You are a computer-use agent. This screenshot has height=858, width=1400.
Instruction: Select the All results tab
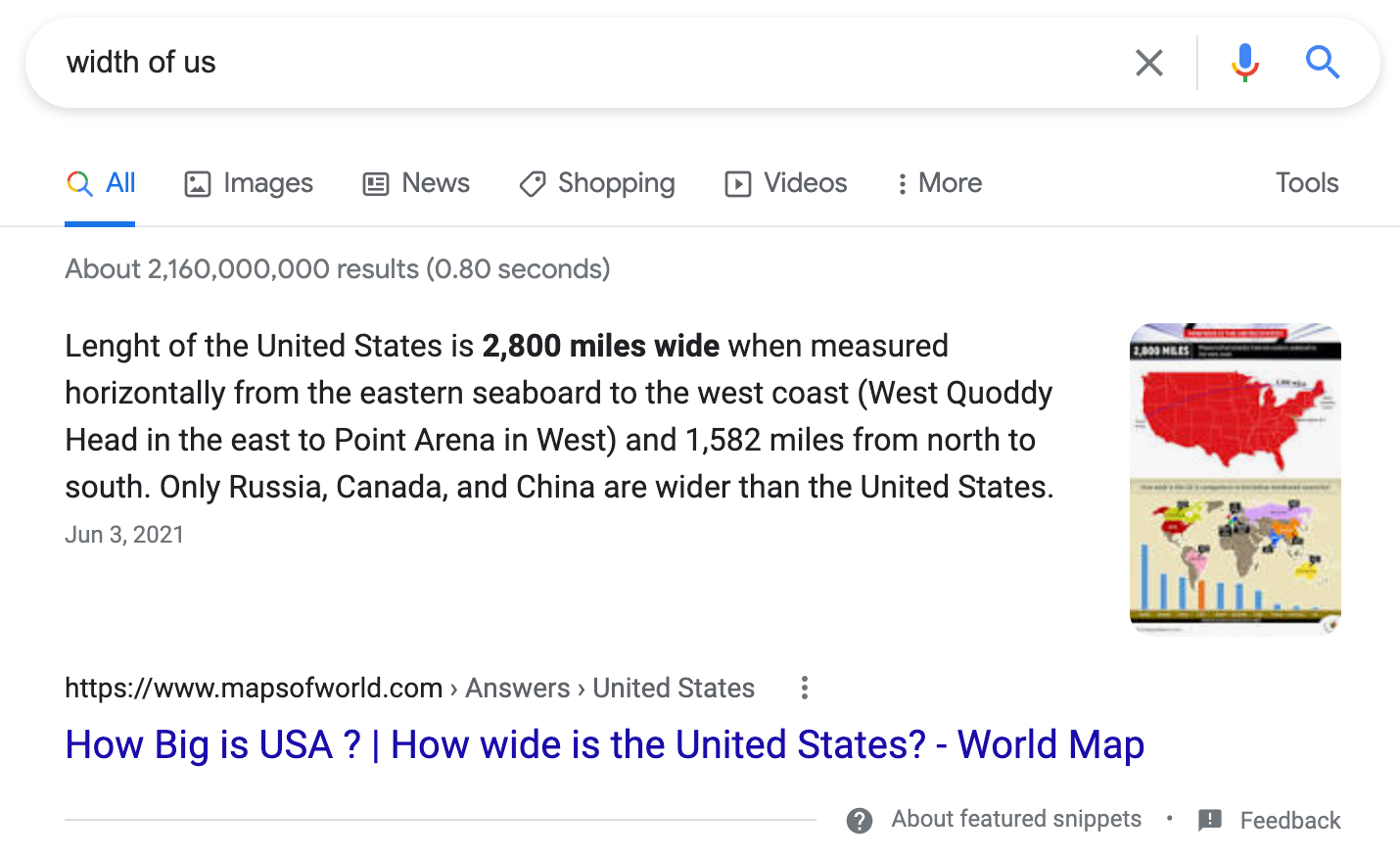coord(119,183)
